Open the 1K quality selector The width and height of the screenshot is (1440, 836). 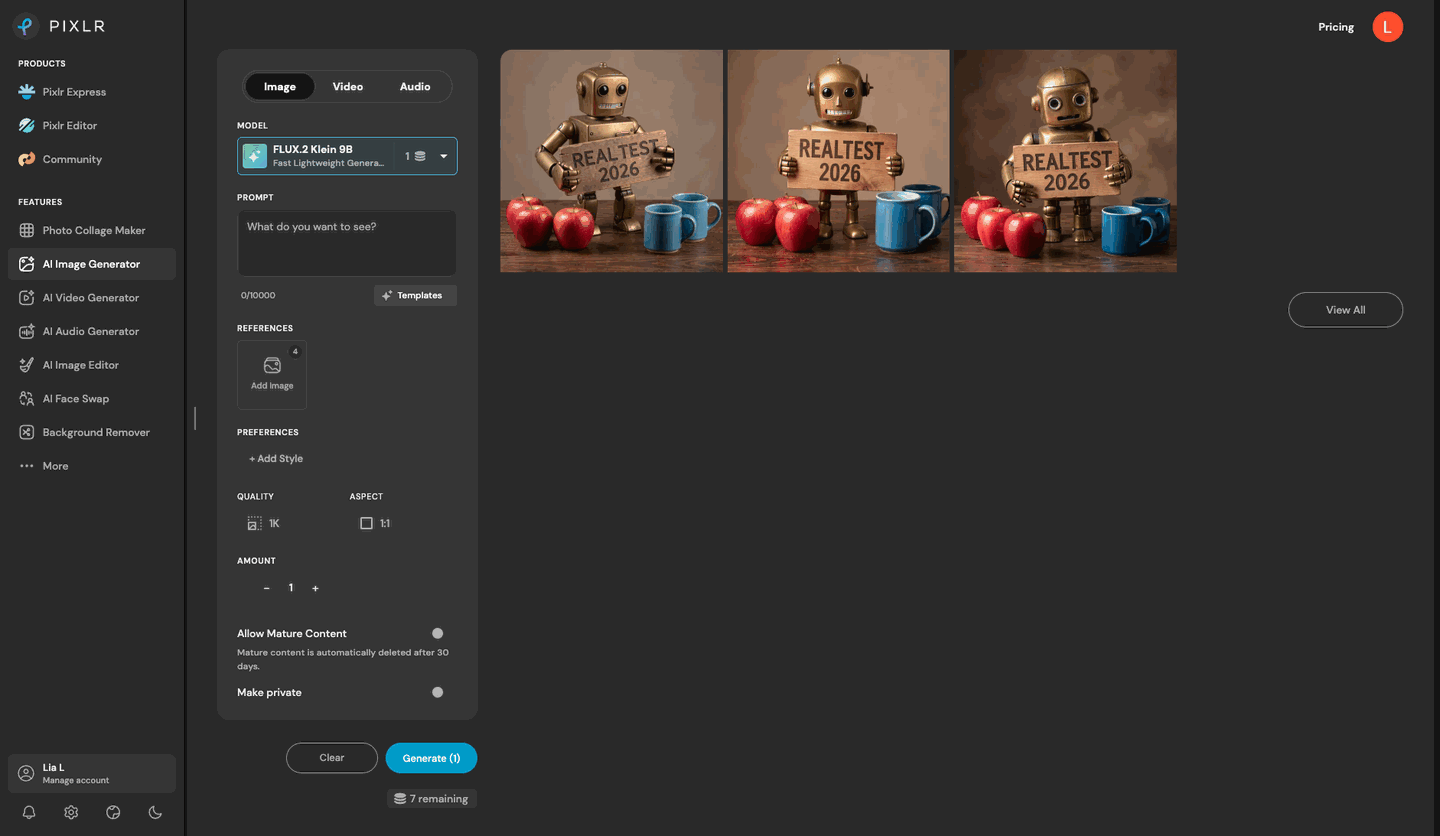pyautogui.click(x=264, y=523)
